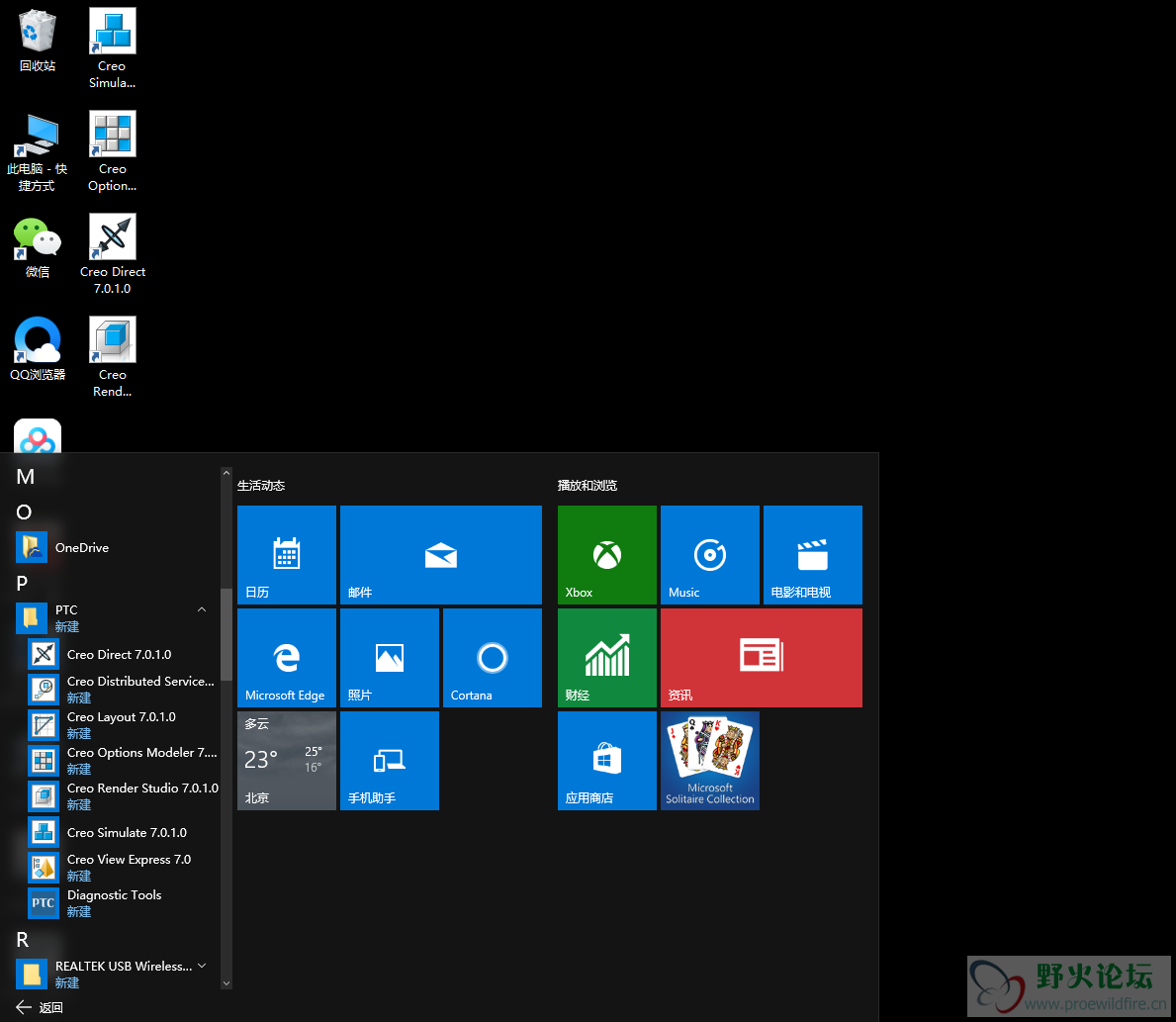This screenshot has width=1176, height=1022.
Task: Jump to letter P section header
Action: (x=23, y=583)
